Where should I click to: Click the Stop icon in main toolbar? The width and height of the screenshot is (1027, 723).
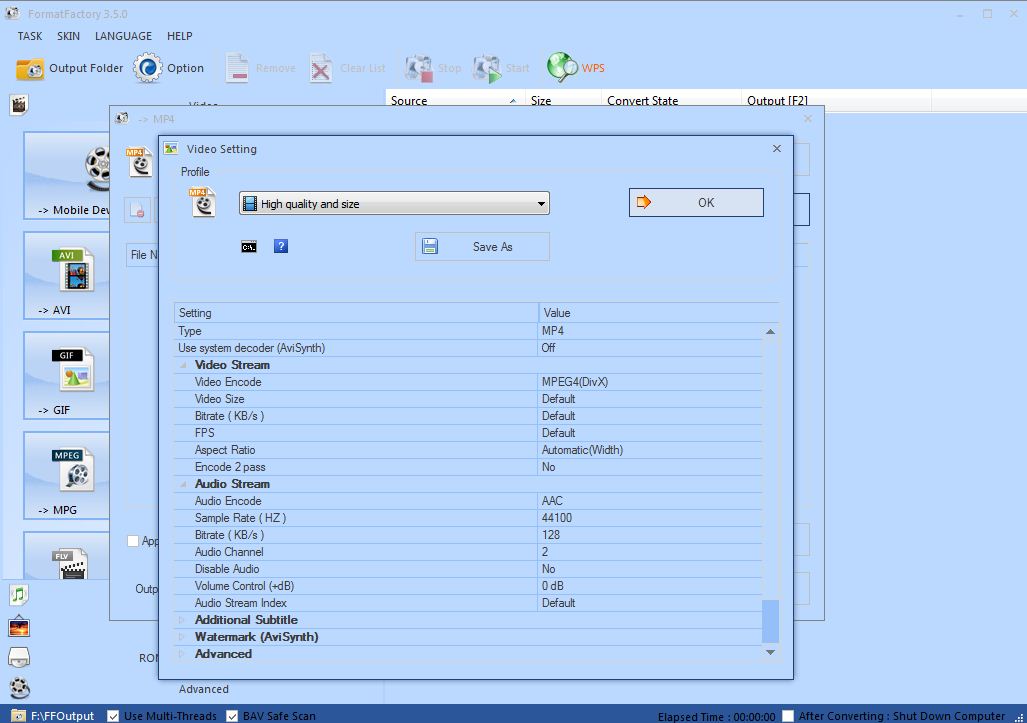coord(419,68)
